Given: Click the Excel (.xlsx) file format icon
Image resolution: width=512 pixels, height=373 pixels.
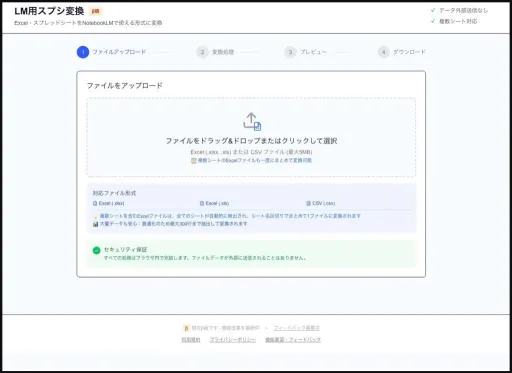Looking at the screenshot, I should click(x=95, y=203).
